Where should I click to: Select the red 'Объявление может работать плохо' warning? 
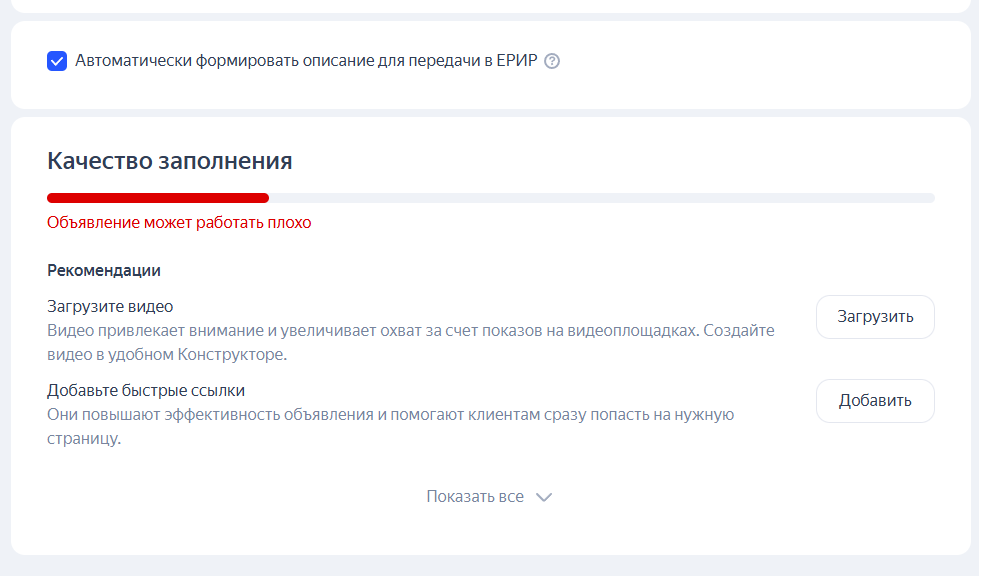click(179, 222)
